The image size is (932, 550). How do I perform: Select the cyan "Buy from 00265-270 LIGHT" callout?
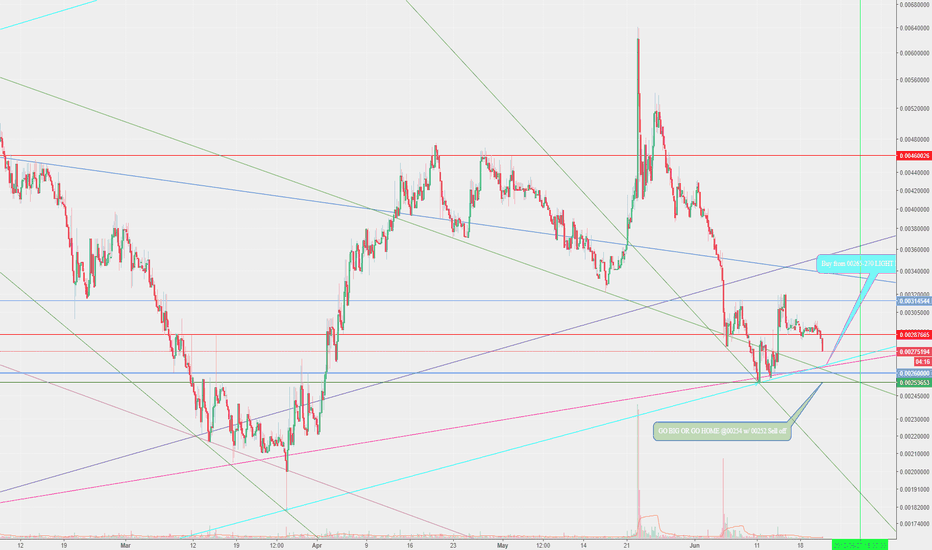pyautogui.click(x=855, y=263)
